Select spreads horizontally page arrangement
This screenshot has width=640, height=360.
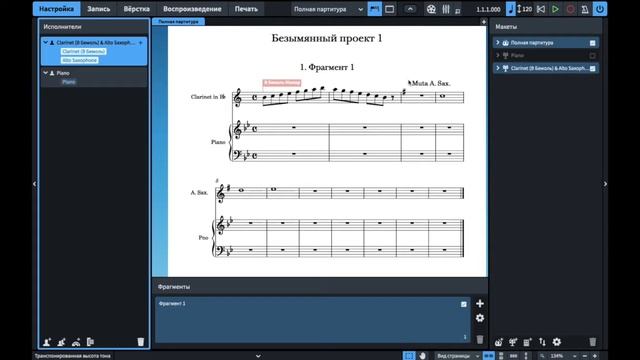489,356
